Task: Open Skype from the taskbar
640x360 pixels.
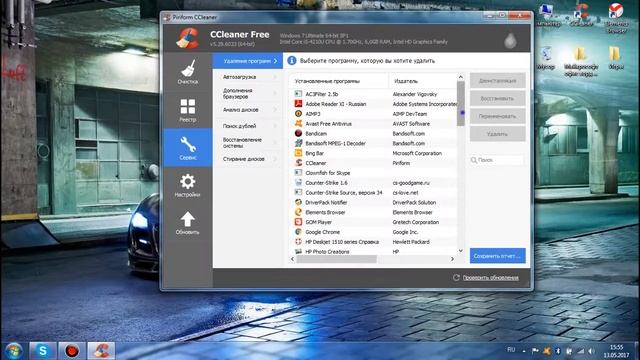Action: (43, 351)
